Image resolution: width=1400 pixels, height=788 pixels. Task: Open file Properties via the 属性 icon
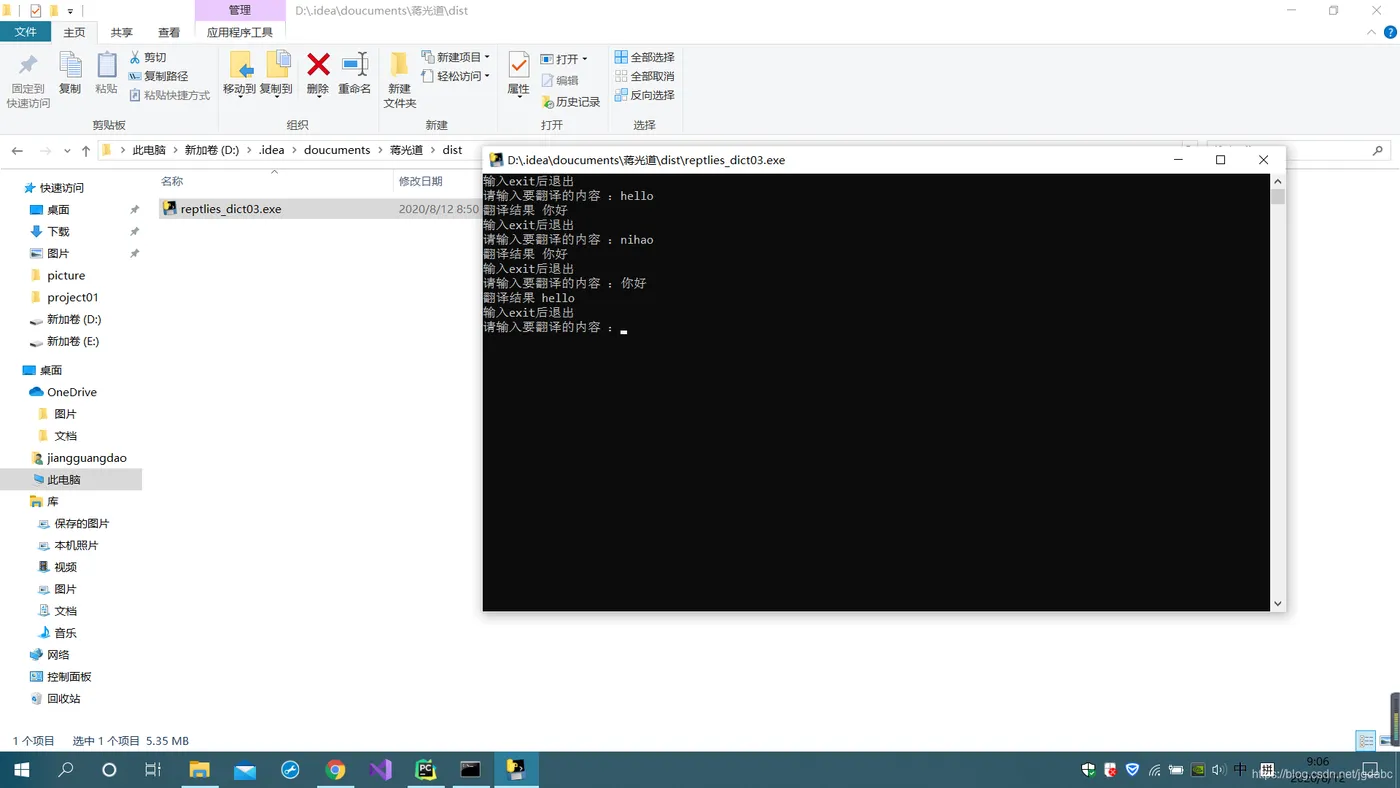click(x=517, y=74)
